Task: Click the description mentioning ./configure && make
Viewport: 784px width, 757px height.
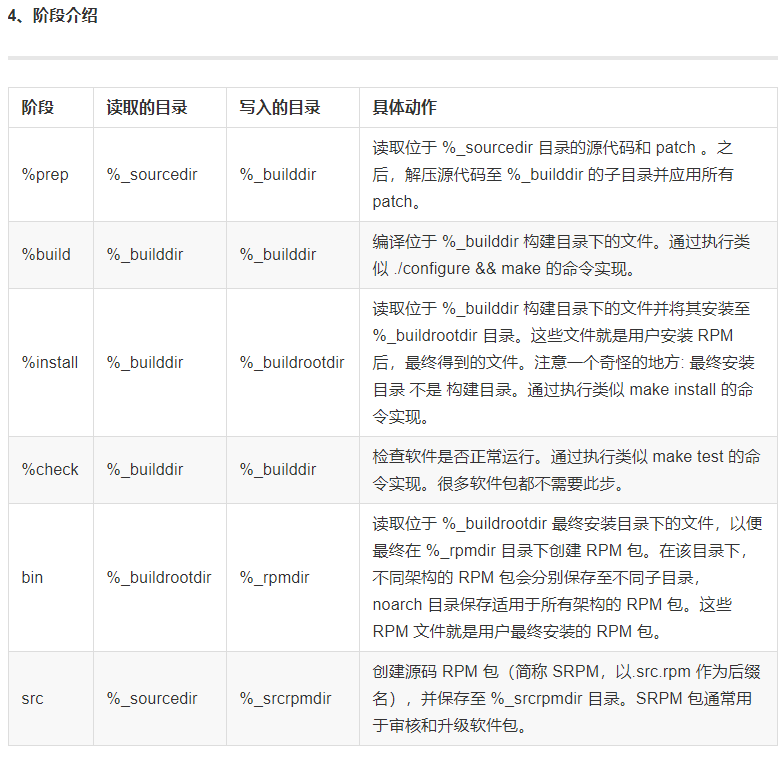Action: coord(560,255)
